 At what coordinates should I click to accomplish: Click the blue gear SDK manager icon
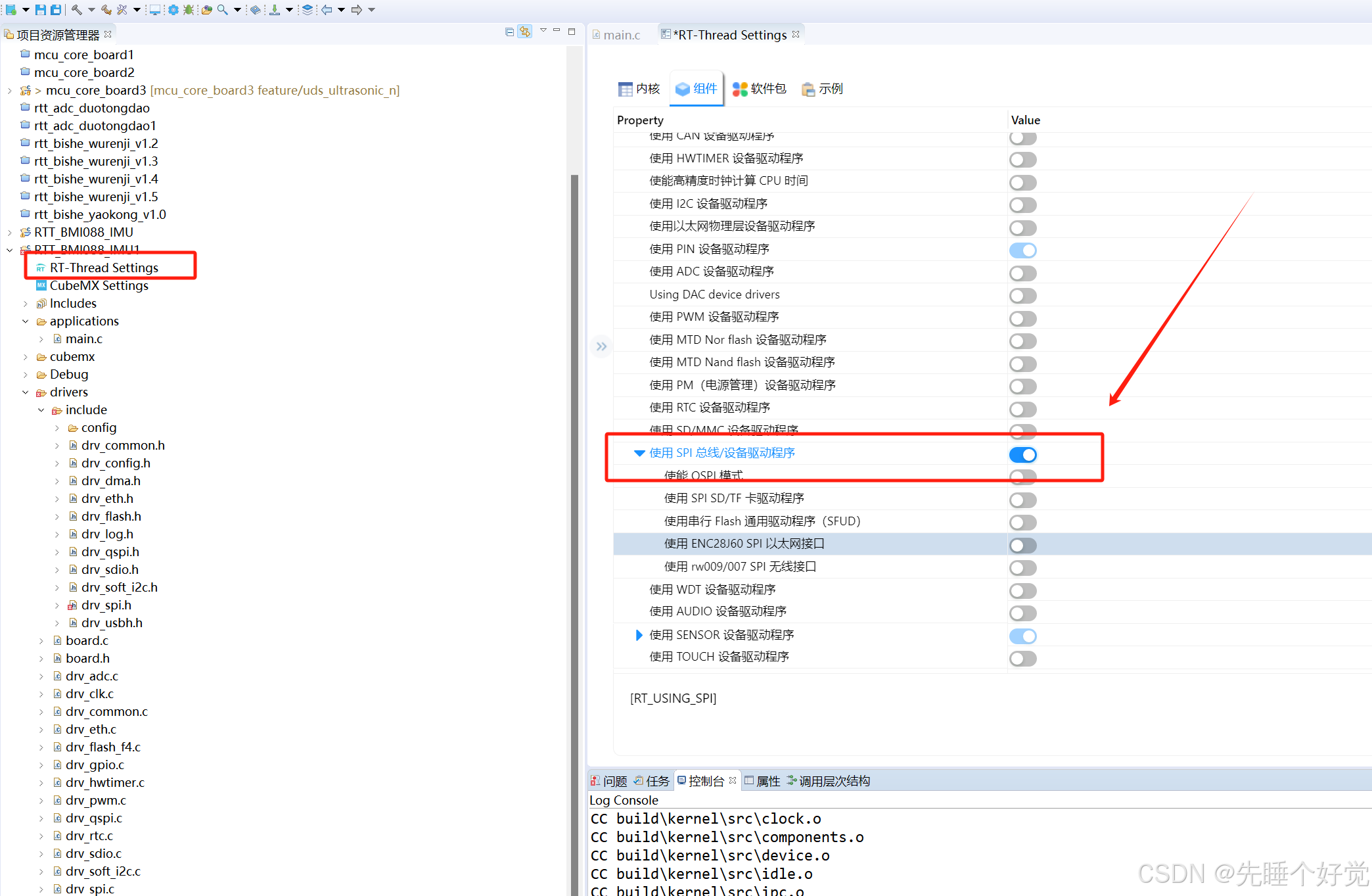[x=173, y=9]
